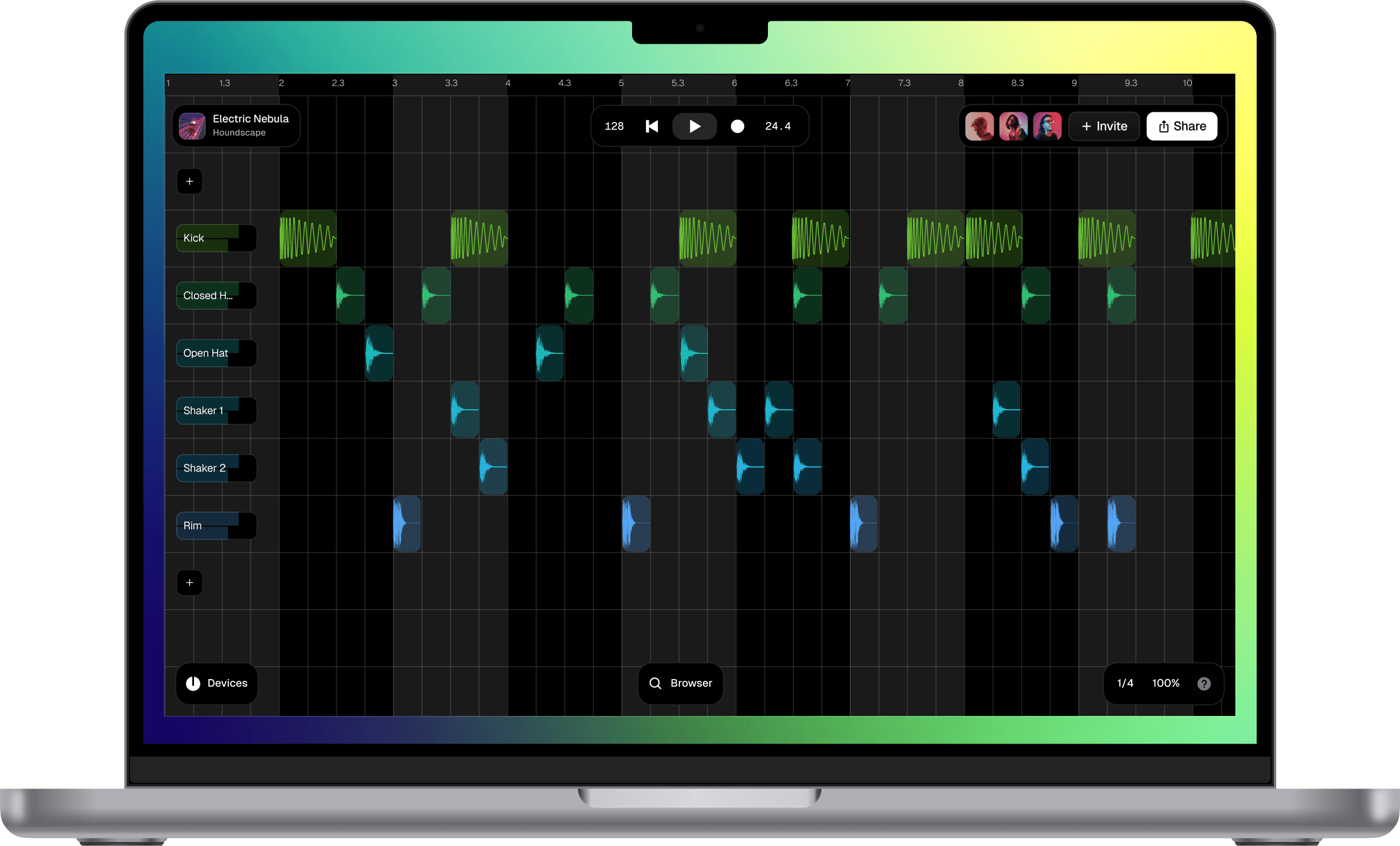
Task: Add a track with the top plus button
Action: coord(189,181)
